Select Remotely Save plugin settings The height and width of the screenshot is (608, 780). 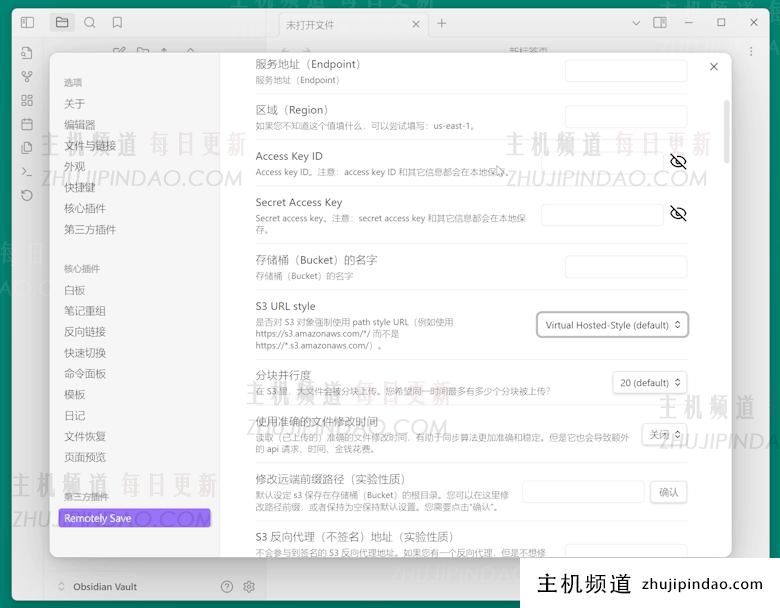pyautogui.click(x=134, y=518)
